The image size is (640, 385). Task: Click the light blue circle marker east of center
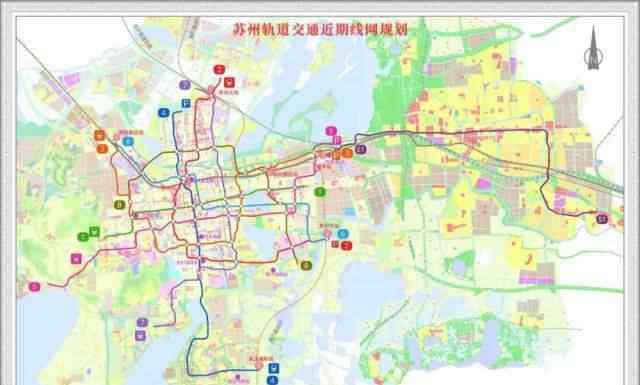click(x=343, y=234)
